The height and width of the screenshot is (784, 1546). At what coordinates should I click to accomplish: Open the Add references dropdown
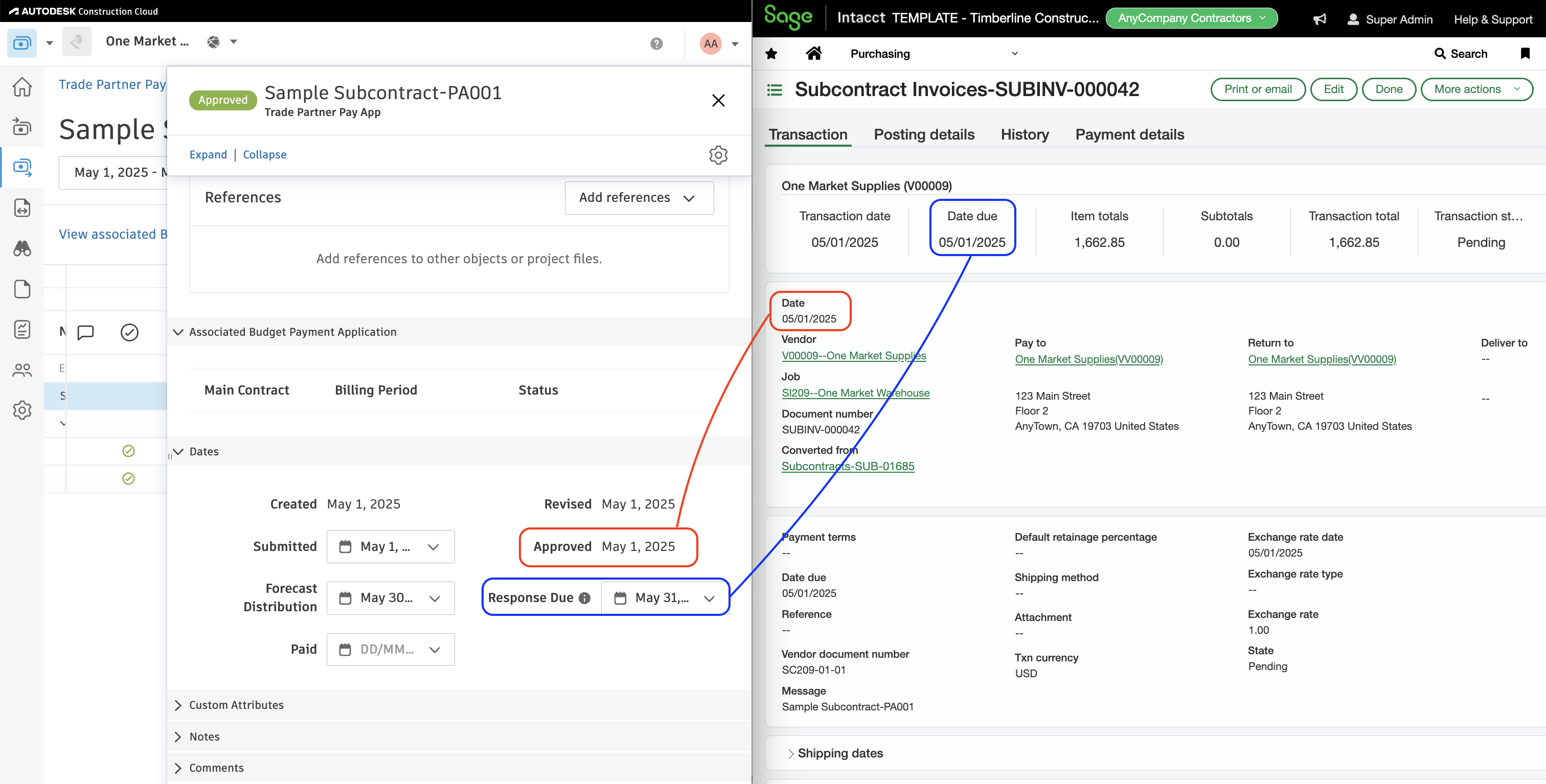point(639,197)
